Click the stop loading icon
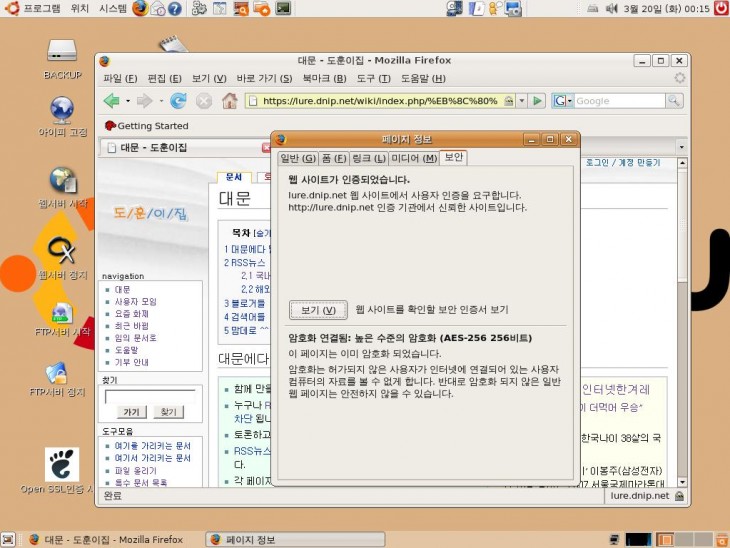Viewport: 730px width, 548px height. [x=203, y=101]
